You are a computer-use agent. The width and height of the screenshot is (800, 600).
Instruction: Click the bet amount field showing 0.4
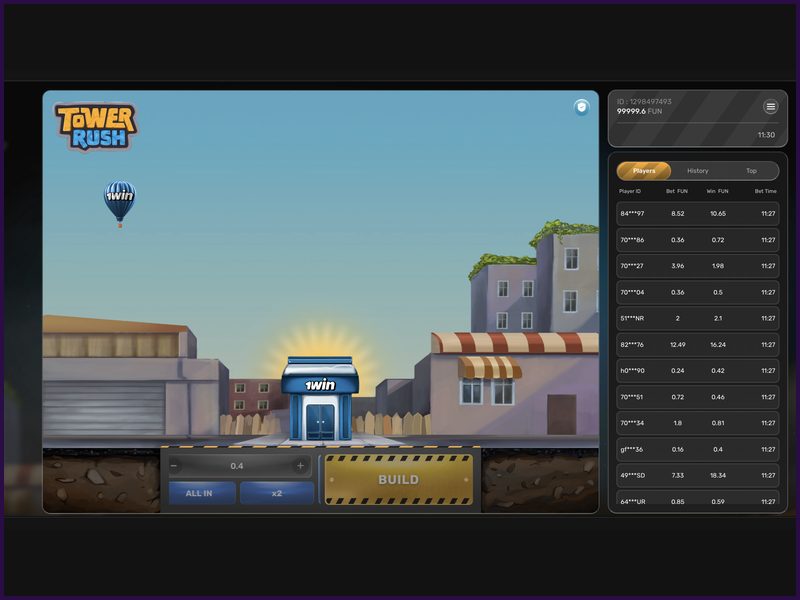coord(235,464)
